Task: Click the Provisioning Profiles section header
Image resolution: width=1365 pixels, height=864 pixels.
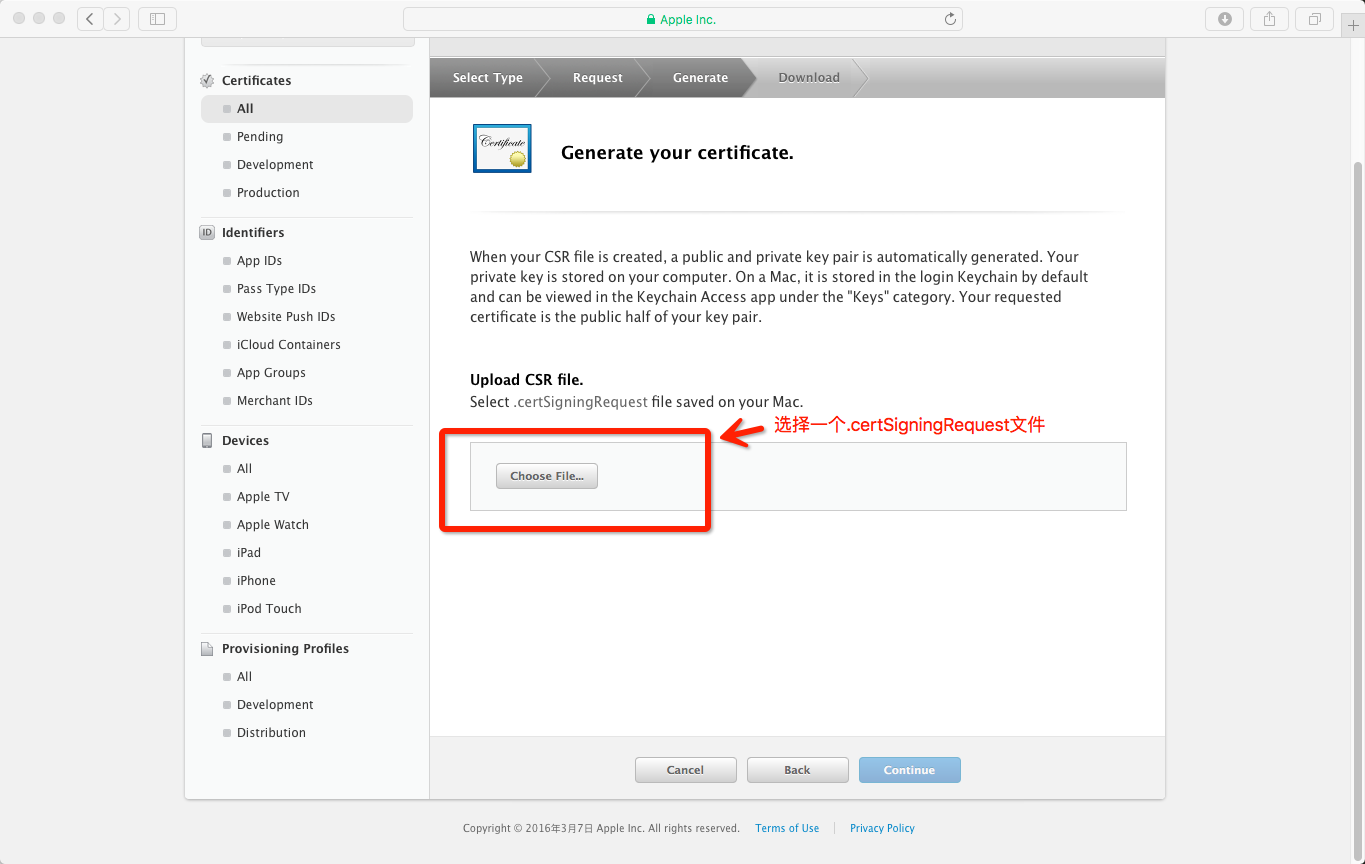Action: 285,649
